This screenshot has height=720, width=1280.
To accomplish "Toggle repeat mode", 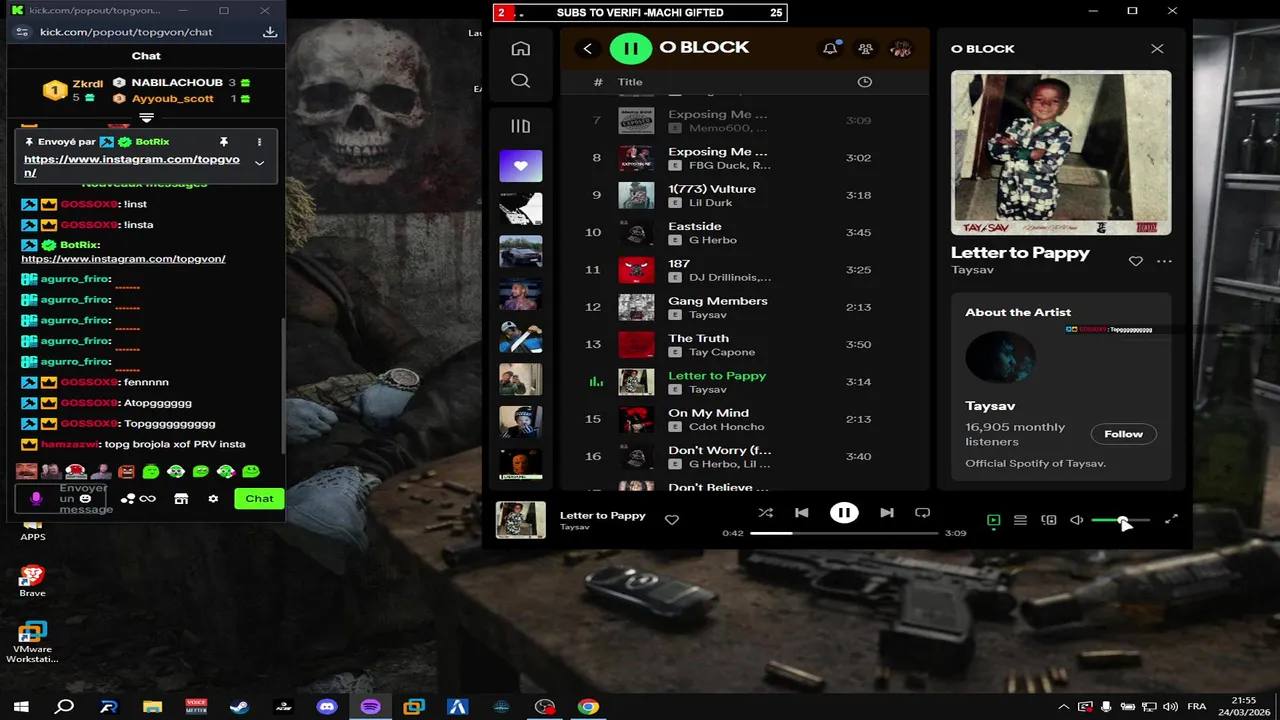I will tap(922, 513).
